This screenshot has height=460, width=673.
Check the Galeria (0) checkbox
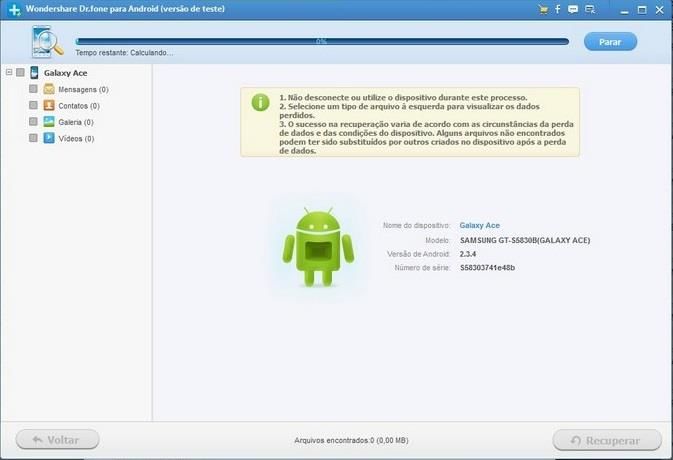tap(33, 121)
